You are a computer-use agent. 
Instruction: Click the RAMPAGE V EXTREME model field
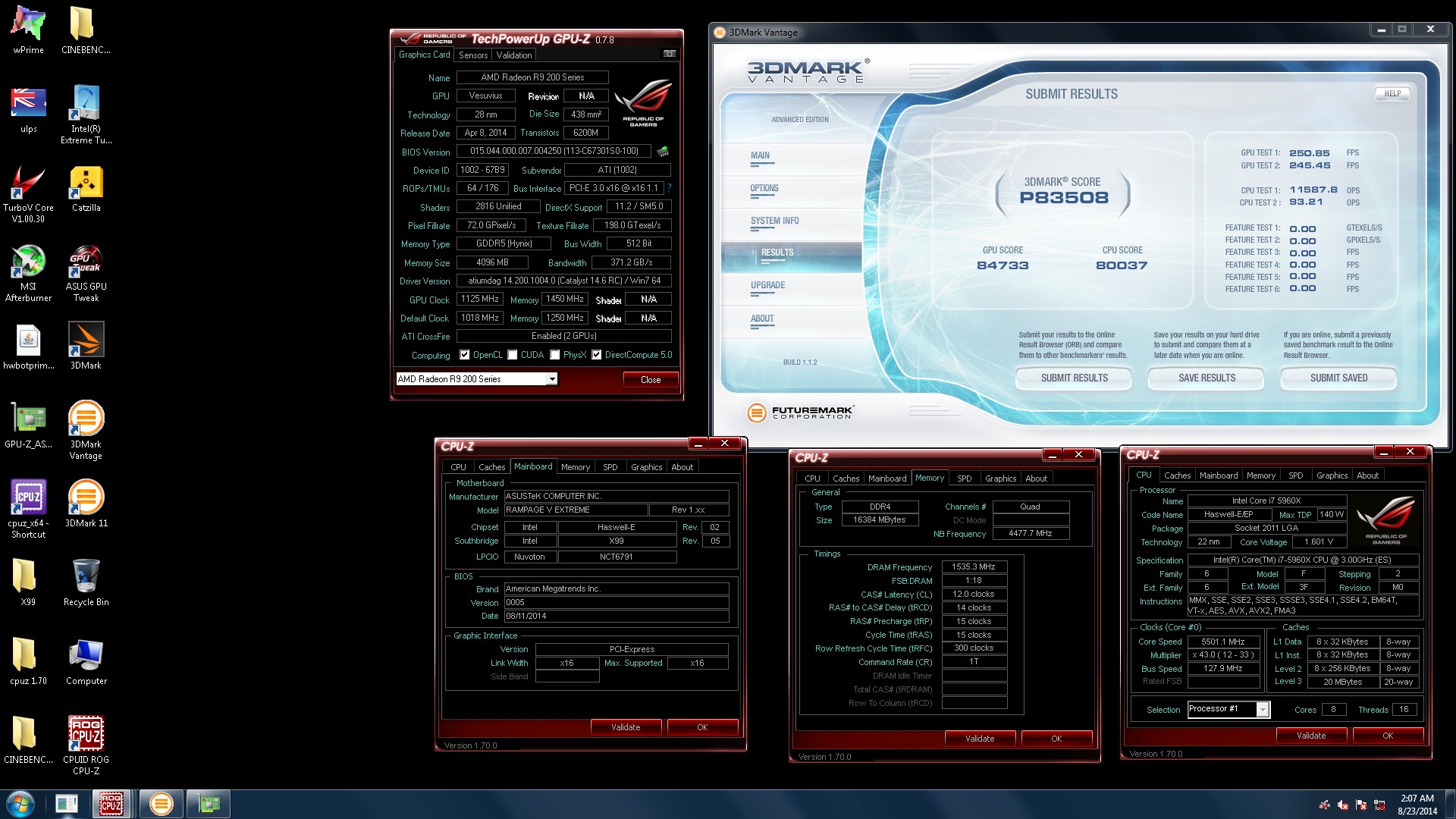(x=576, y=510)
